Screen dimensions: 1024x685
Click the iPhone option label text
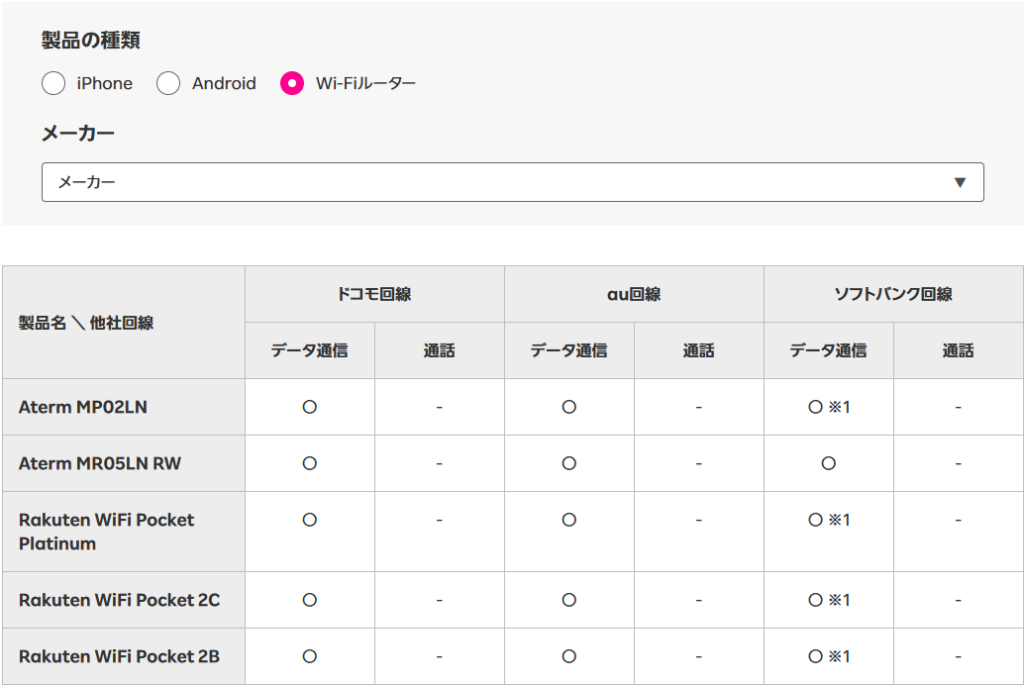pyautogui.click(x=104, y=84)
